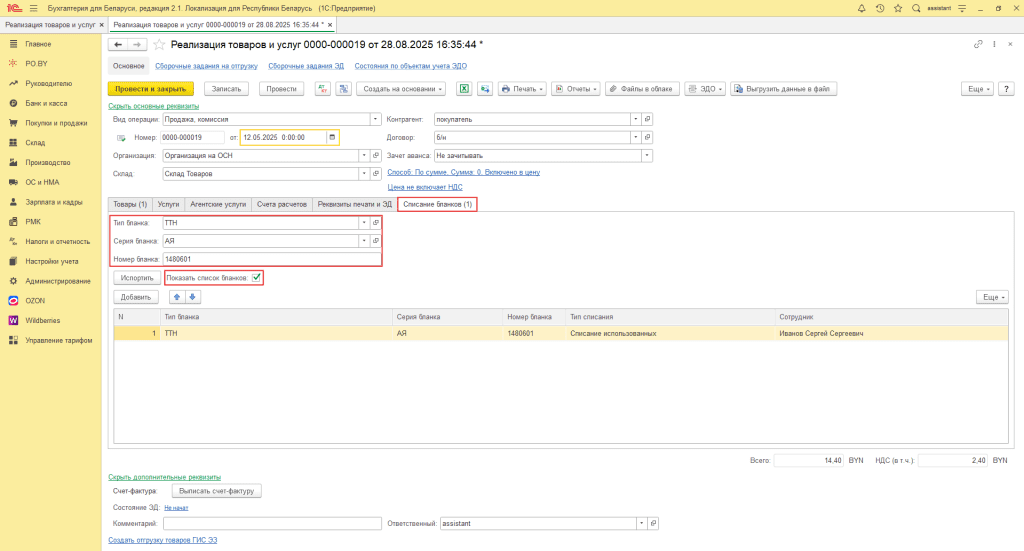1024x551 pixels.
Task: Open top toolbar Еще menu
Action: [977, 89]
